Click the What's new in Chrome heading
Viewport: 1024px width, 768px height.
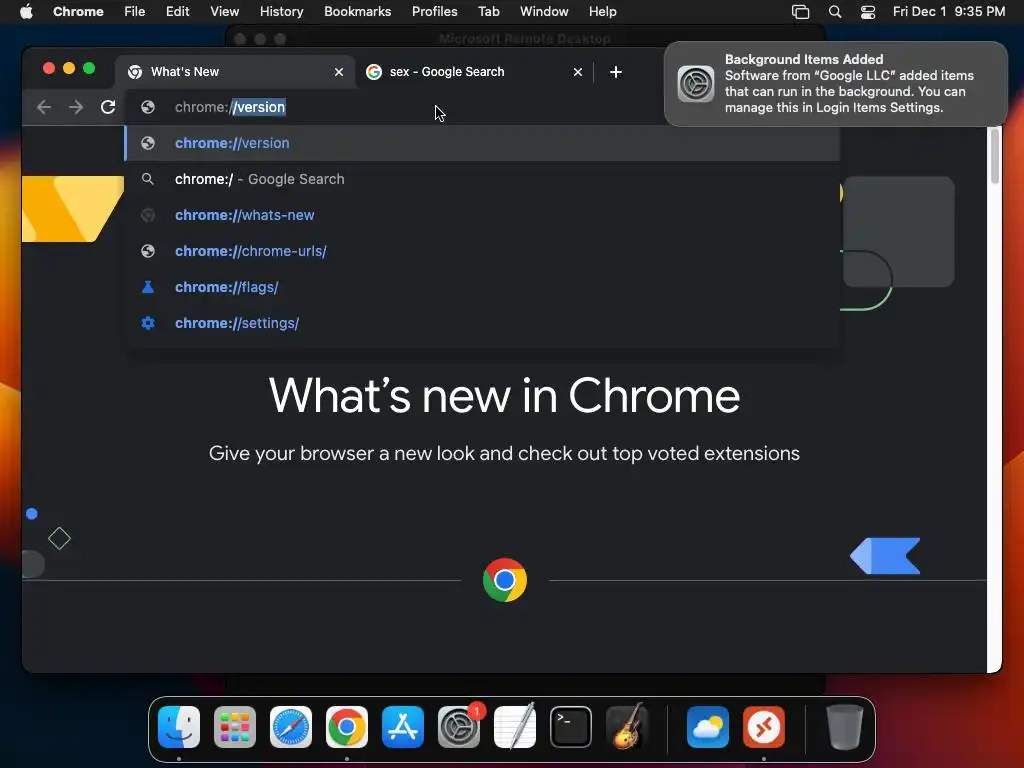coord(504,396)
